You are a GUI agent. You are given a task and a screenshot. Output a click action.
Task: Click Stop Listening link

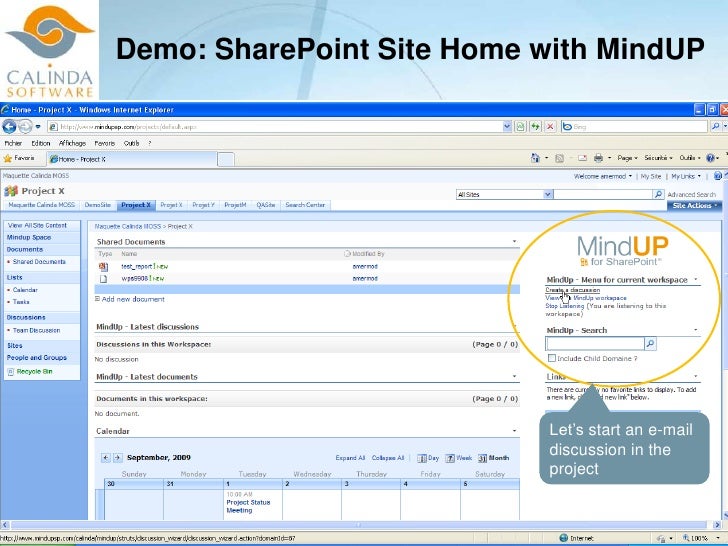point(565,306)
